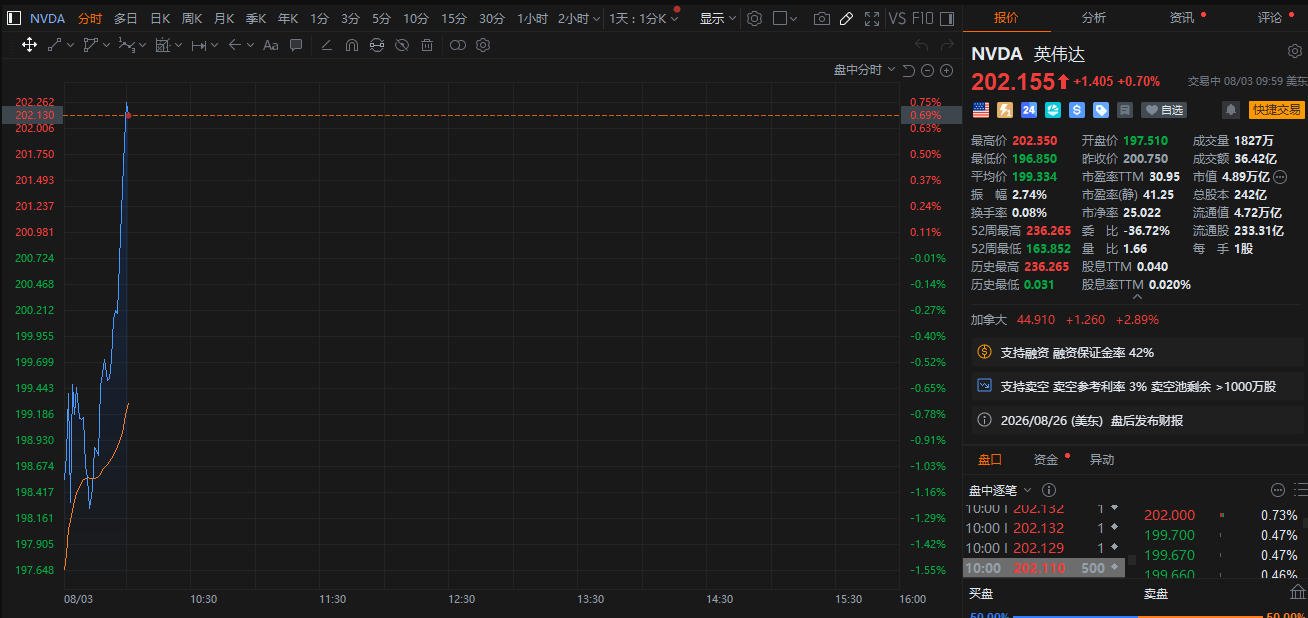Image resolution: width=1308 pixels, height=618 pixels.
Task: Open VS comparison feature
Action: [897, 18]
